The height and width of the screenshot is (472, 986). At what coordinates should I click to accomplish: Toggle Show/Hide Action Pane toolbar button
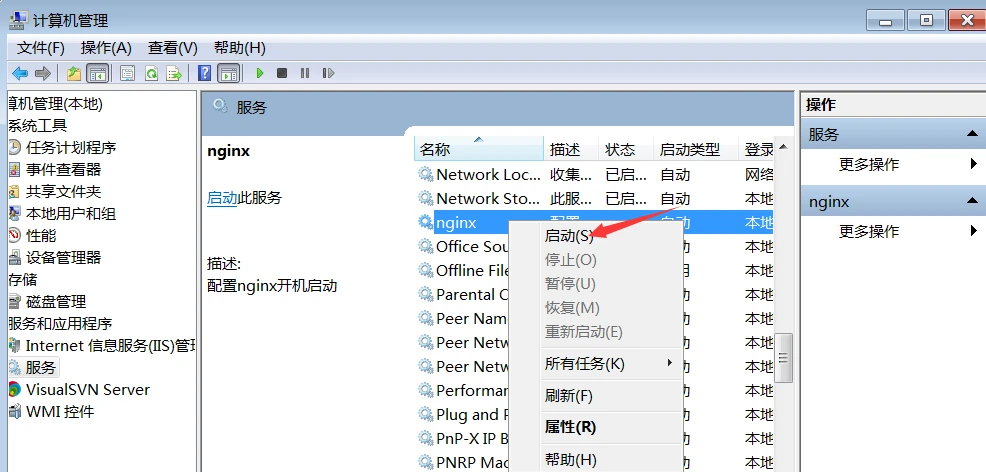(x=228, y=74)
